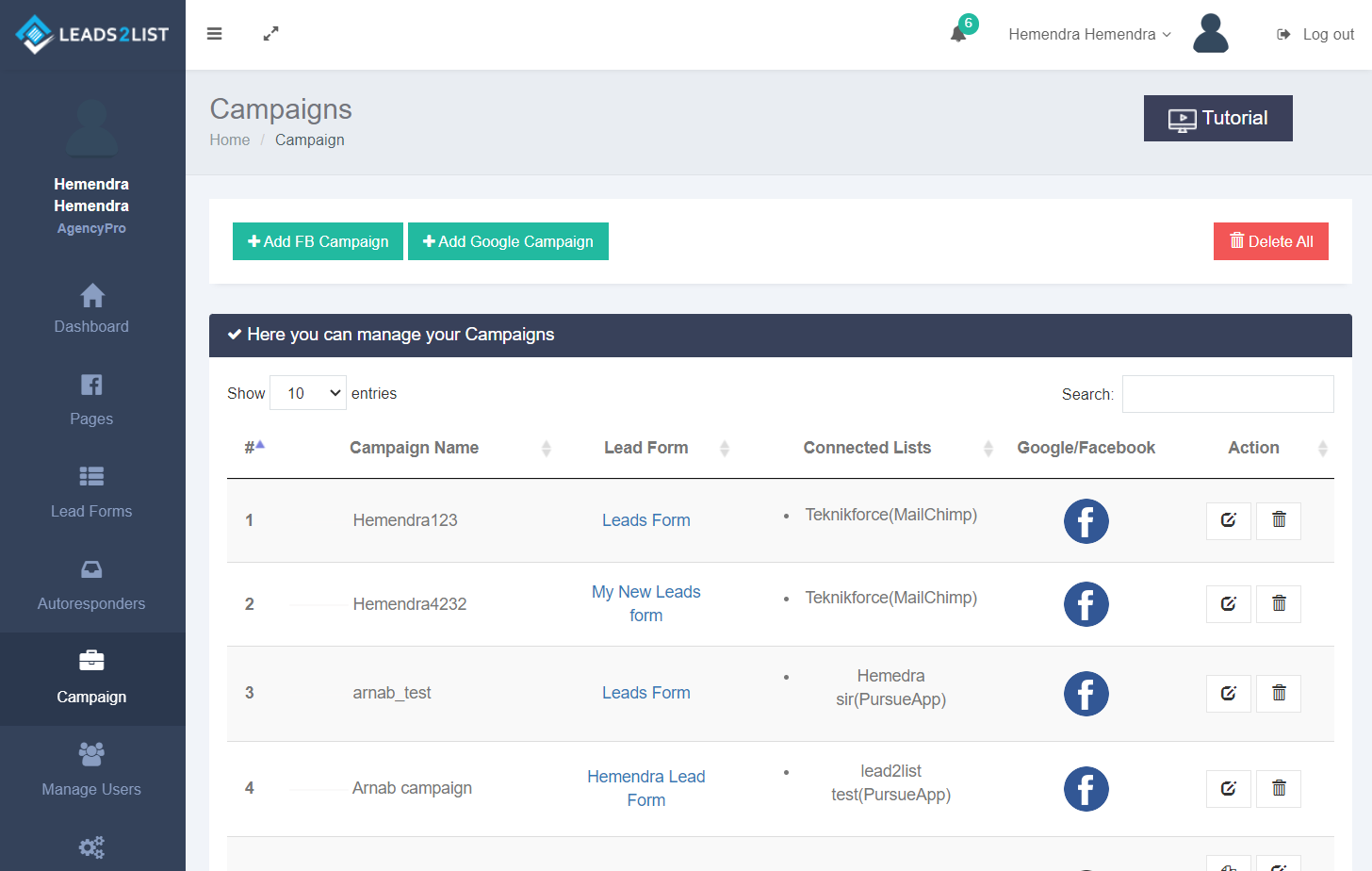The height and width of the screenshot is (871, 1372).
Task: Open the show entries dropdown
Action: point(308,393)
